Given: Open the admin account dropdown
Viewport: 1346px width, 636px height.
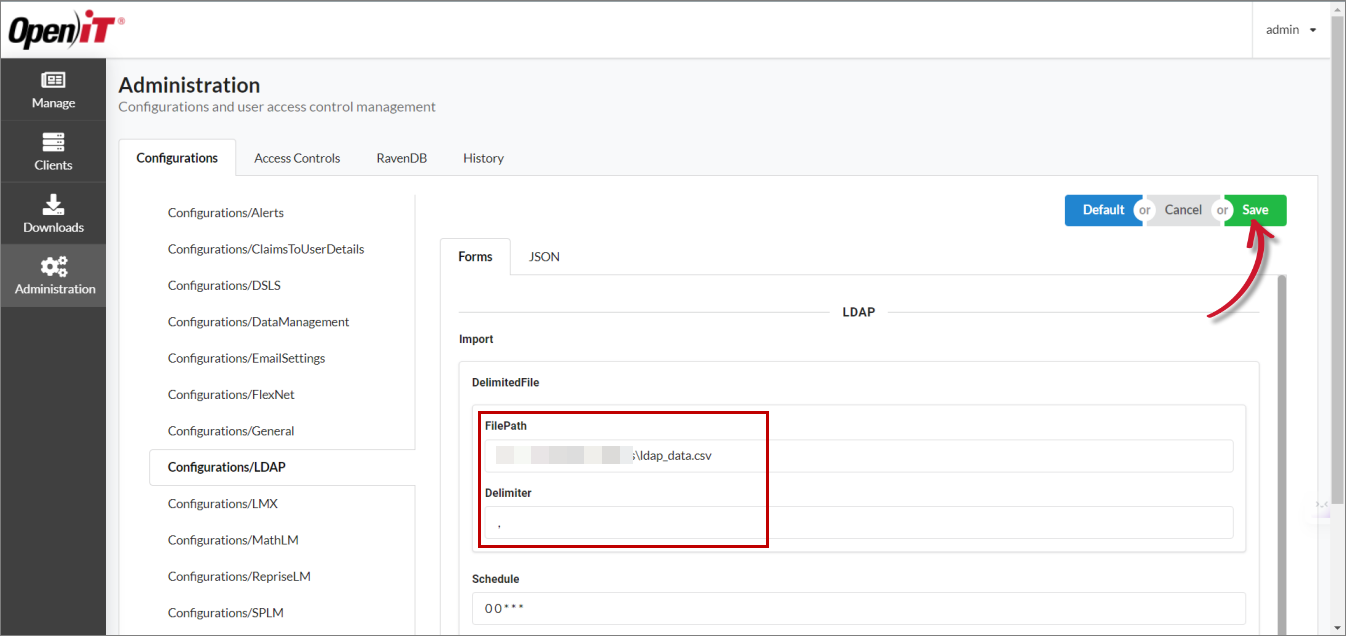Looking at the screenshot, I should click(x=1290, y=29).
